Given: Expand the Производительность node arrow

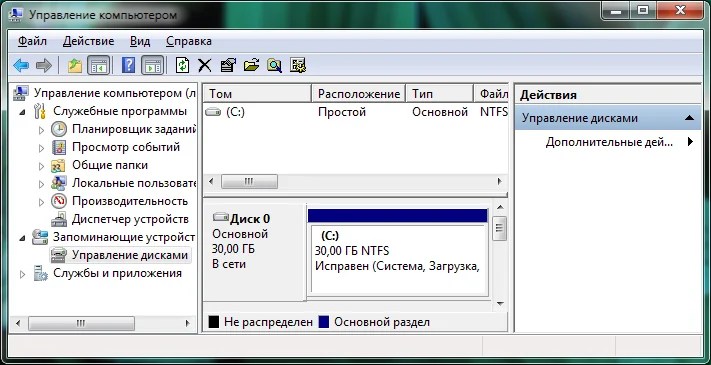Looking at the screenshot, I should pyautogui.click(x=41, y=202).
